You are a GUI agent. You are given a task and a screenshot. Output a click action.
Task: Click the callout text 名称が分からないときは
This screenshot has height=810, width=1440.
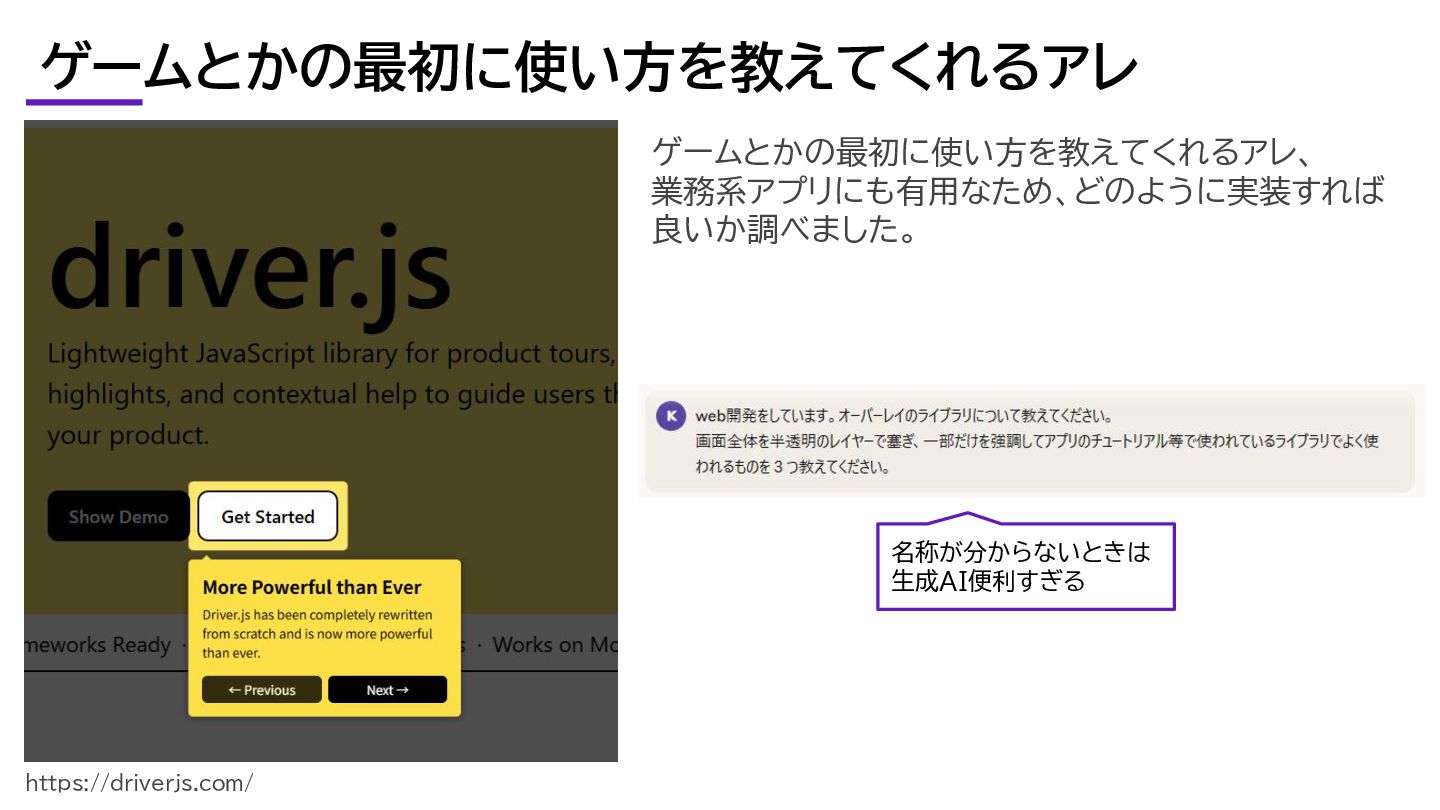(x=1020, y=551)
